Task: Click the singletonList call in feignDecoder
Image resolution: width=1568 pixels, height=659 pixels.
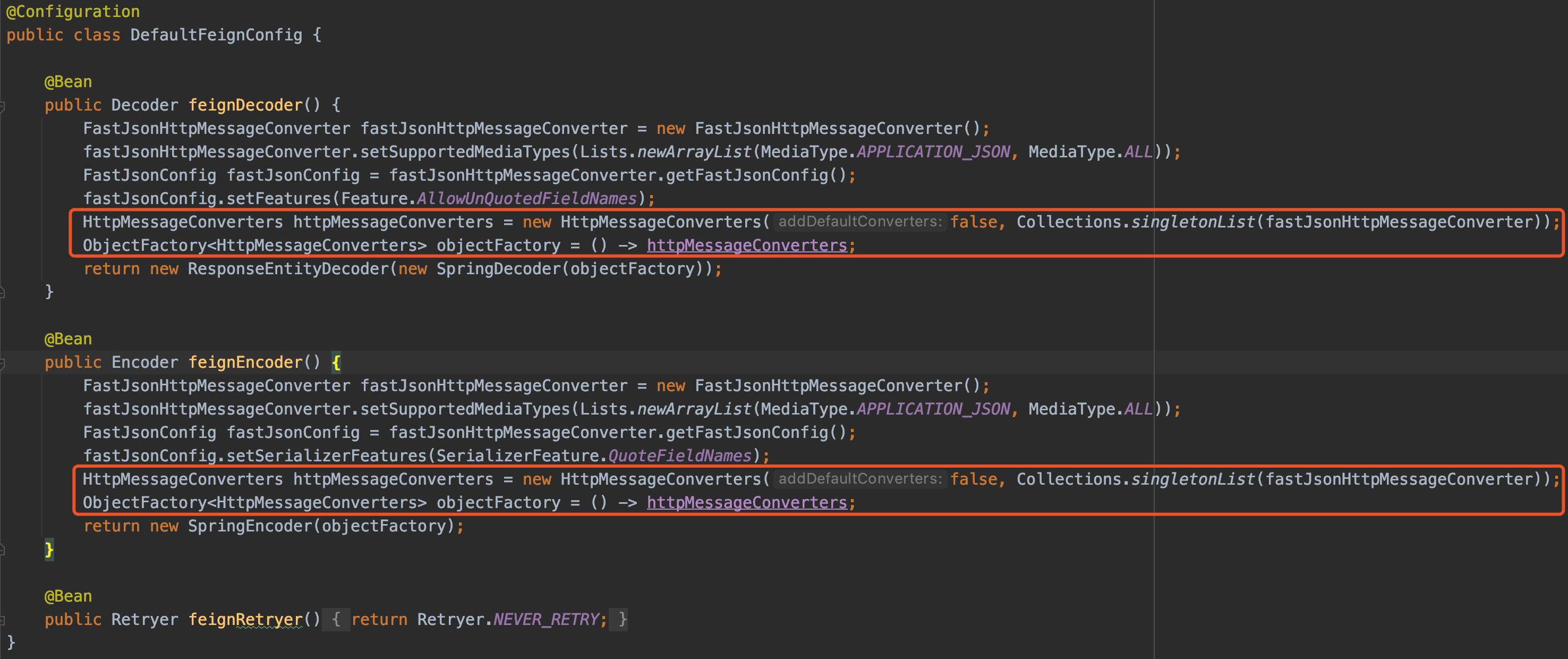Action: tap(1193, 222)
